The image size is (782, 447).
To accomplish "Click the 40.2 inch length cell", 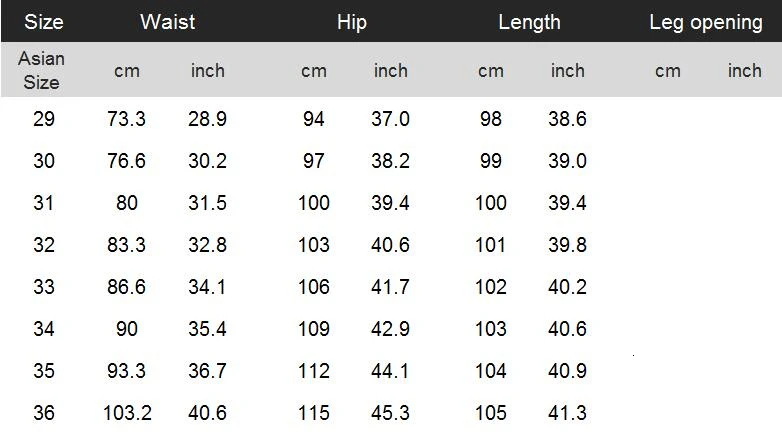I will [567, 287].
